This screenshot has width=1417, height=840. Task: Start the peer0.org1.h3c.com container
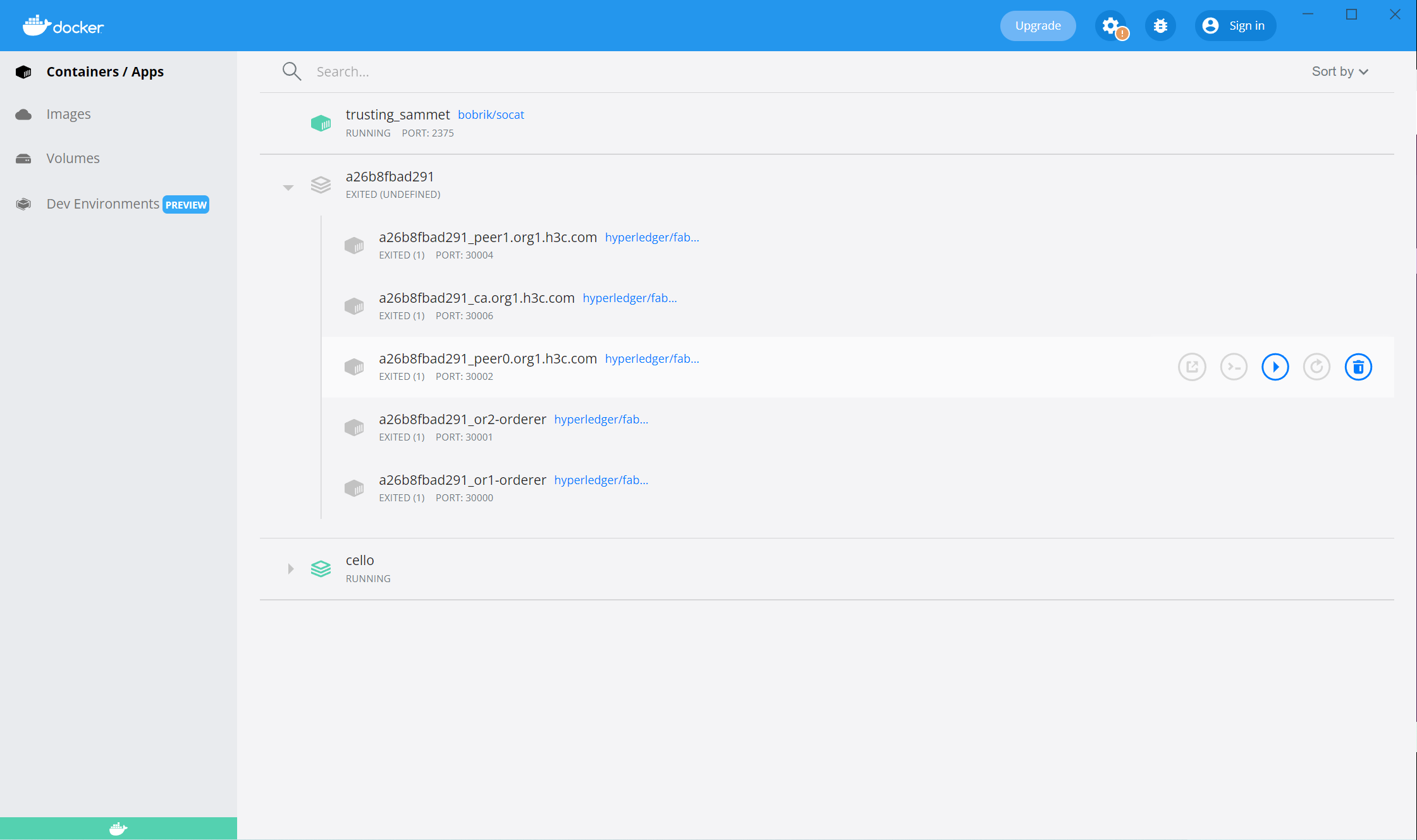pyautogui.click(x=1275, y=367)
